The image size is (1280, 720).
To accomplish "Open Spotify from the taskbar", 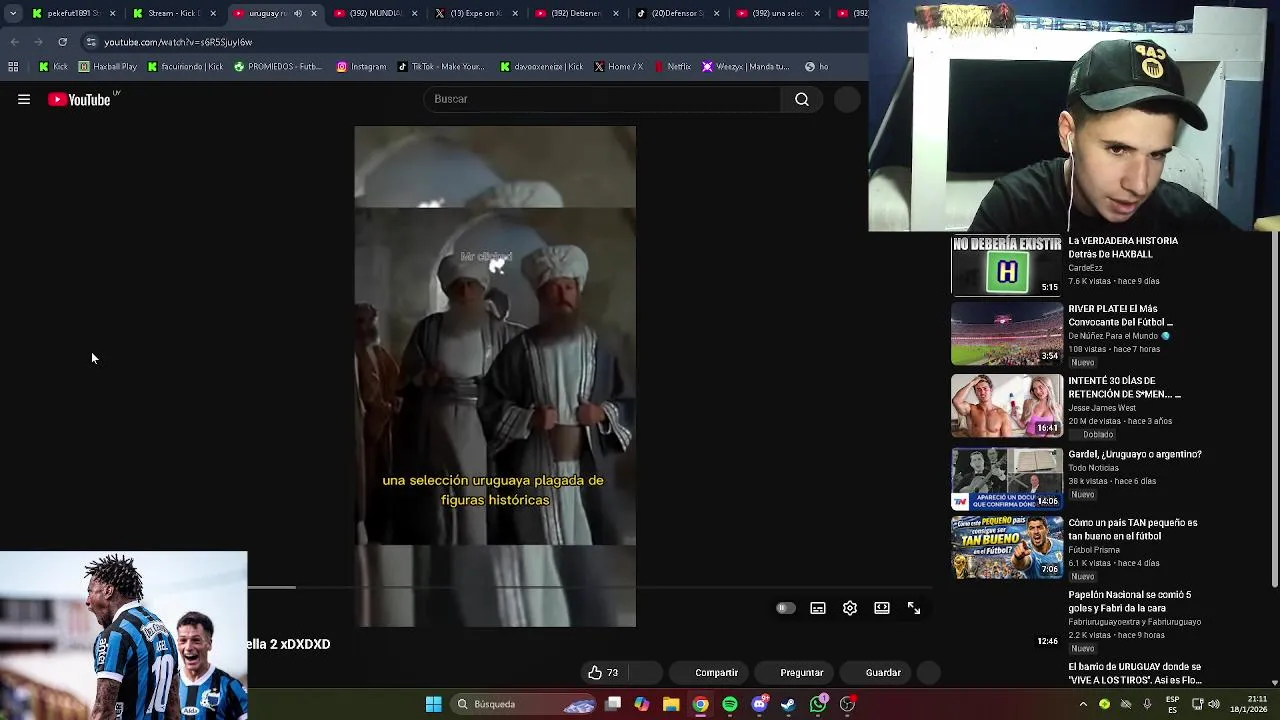I will coord(730,704).
